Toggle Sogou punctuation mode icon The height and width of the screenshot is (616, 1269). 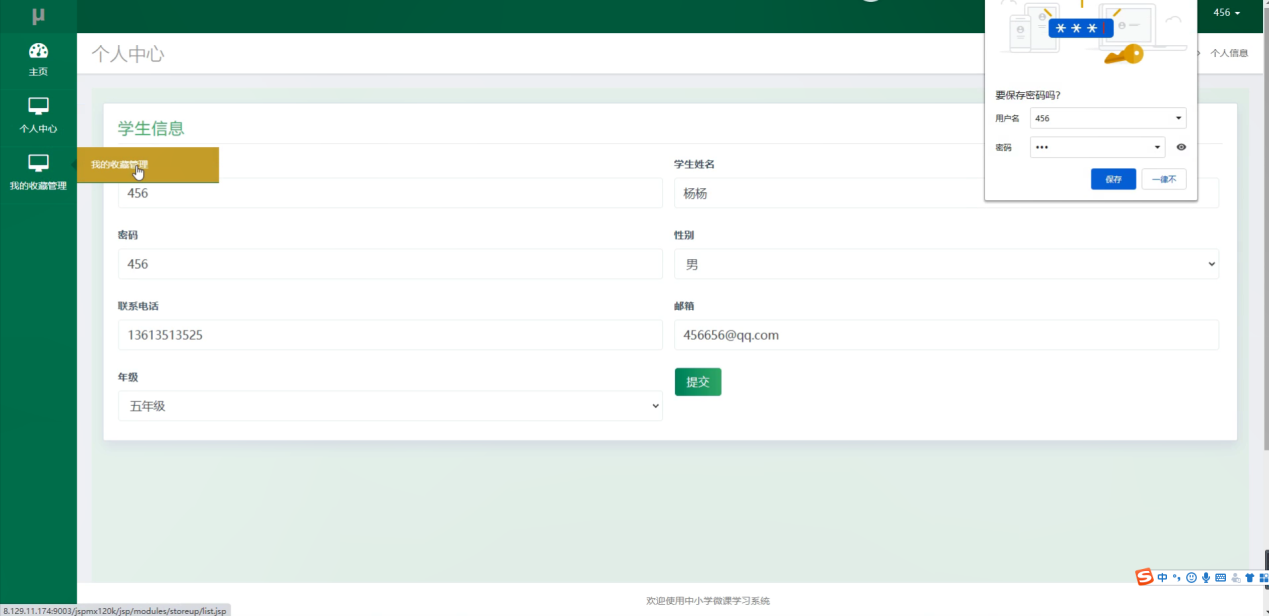[1177, 578]
